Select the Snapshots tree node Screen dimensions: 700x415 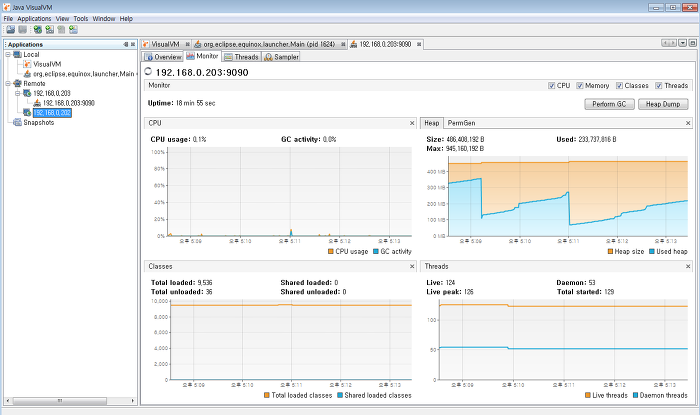coord(38,122)
